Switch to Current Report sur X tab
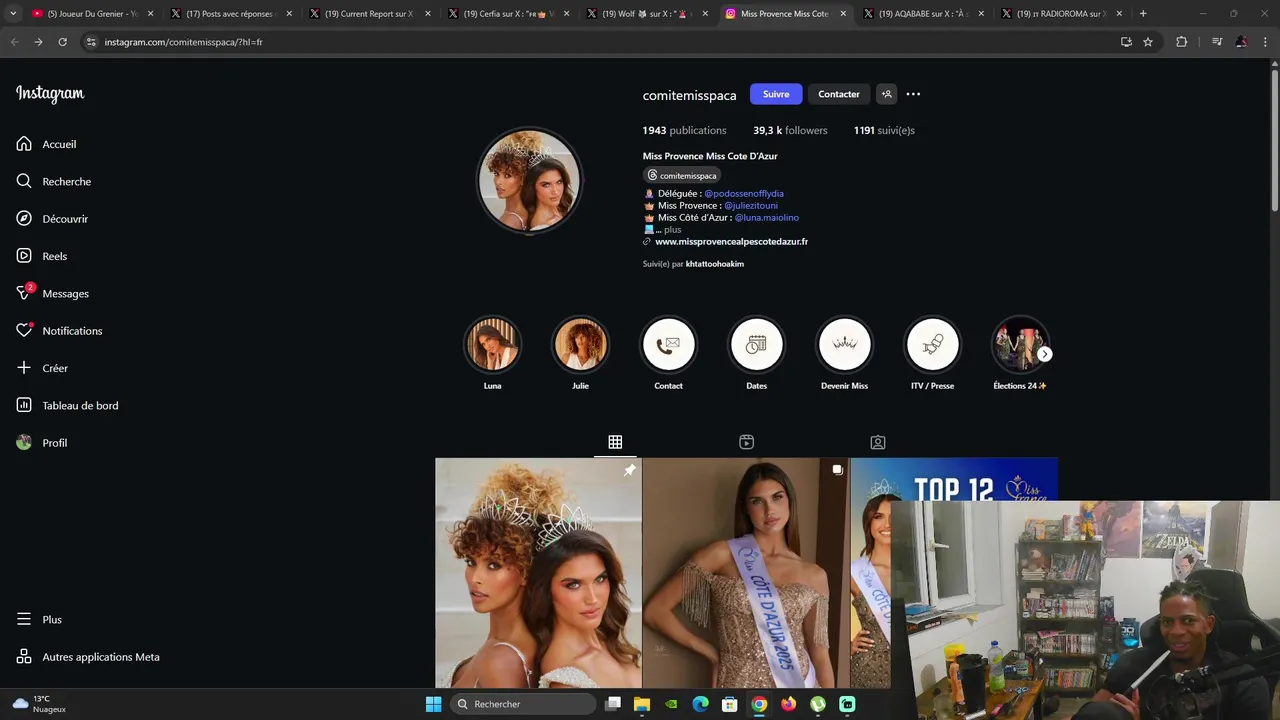Image resolution: width=1280 pixels, height=720 pixels. click(x=368, y=14)
